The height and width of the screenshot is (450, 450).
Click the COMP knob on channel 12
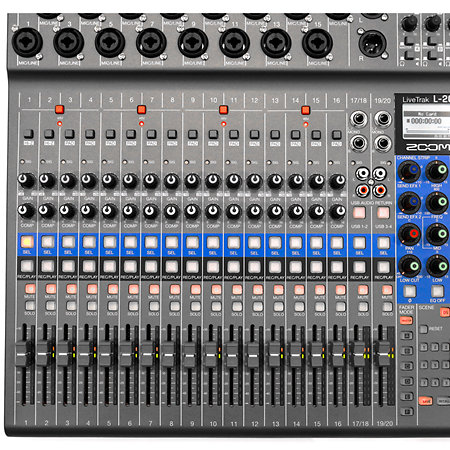[x=254, y=212]
